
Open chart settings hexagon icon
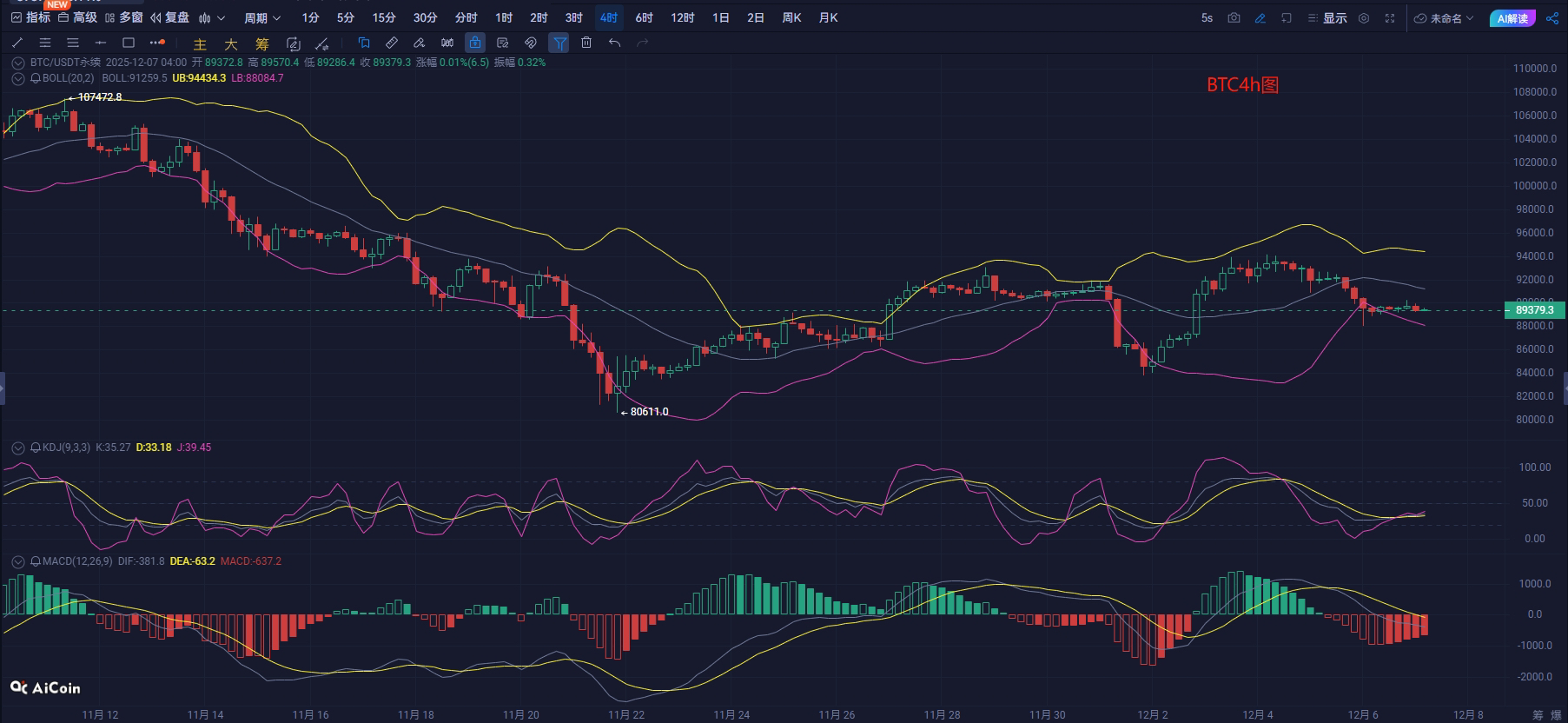(1364, 18)
